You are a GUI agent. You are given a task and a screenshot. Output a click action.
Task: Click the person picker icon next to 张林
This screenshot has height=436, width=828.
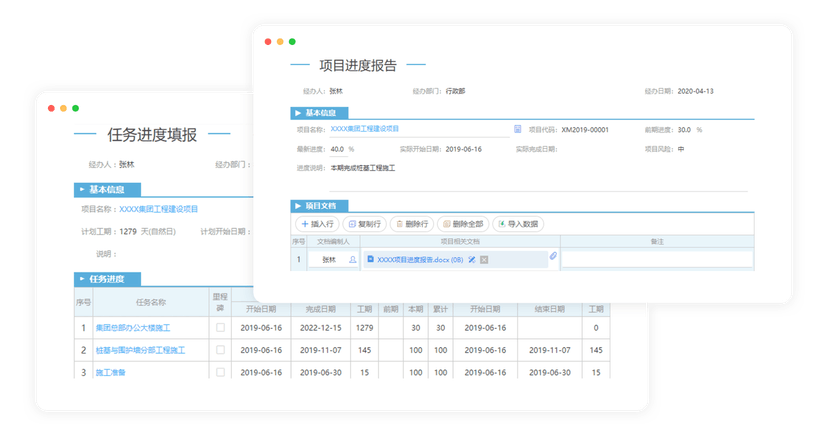tap(352, 260)
